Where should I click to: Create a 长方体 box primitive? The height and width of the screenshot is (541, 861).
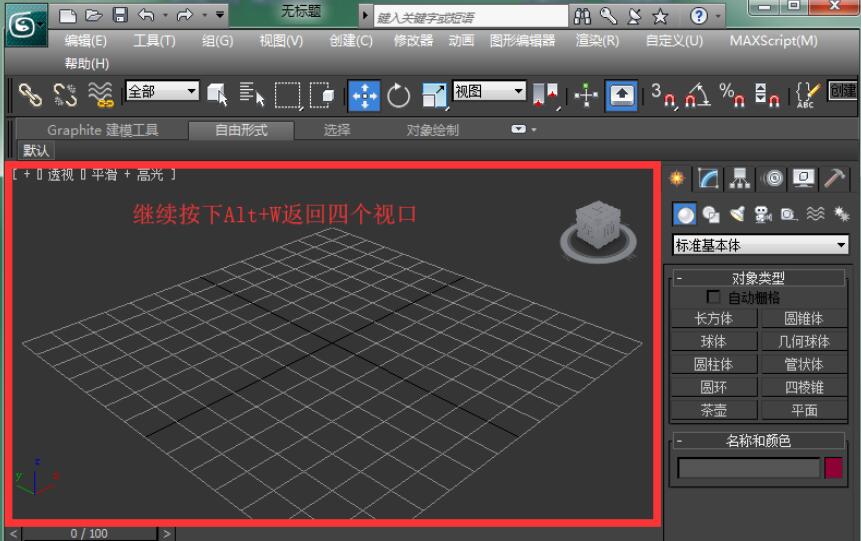pos(714,319)
